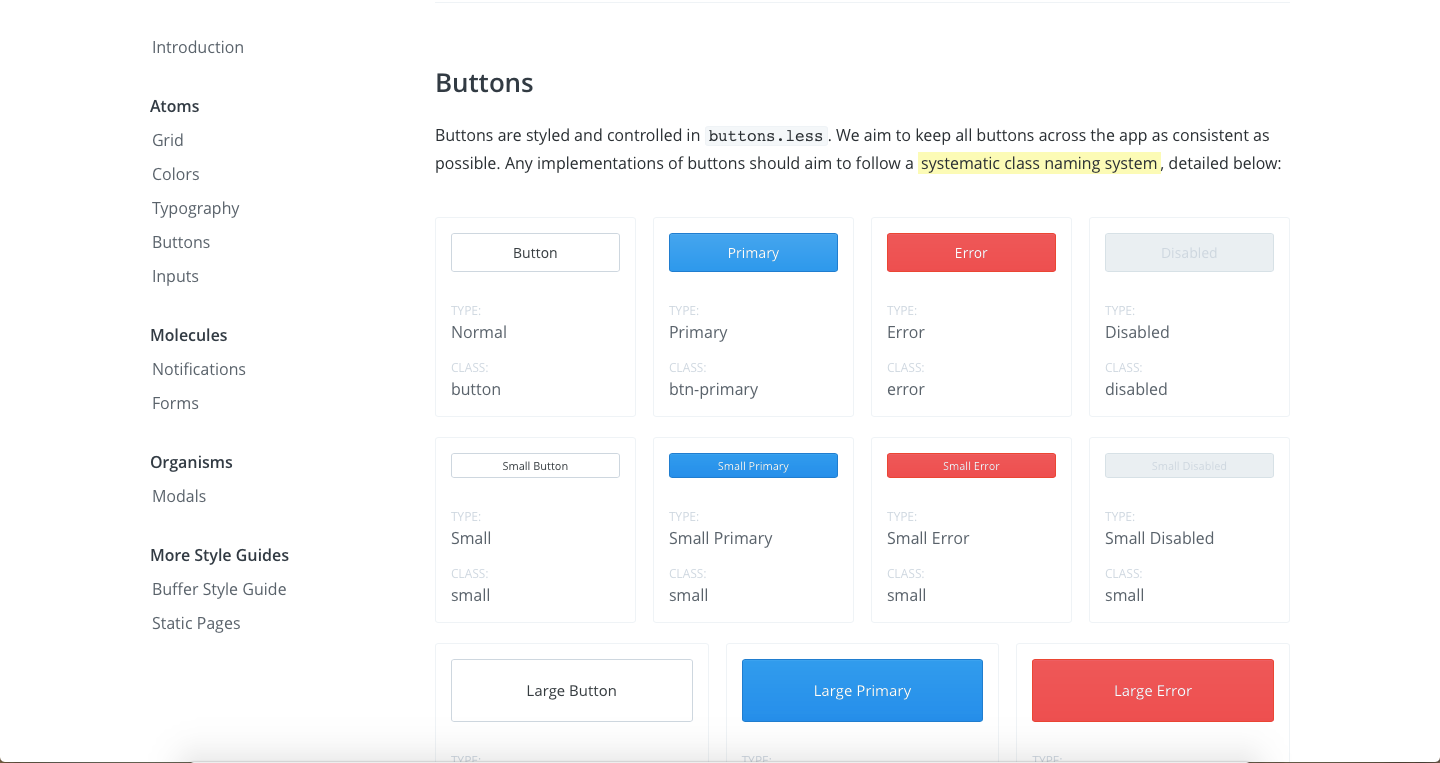Screen dimensions: 1440x763
Task: Jump to Inputs section
Action: click(x=176, y=276)
